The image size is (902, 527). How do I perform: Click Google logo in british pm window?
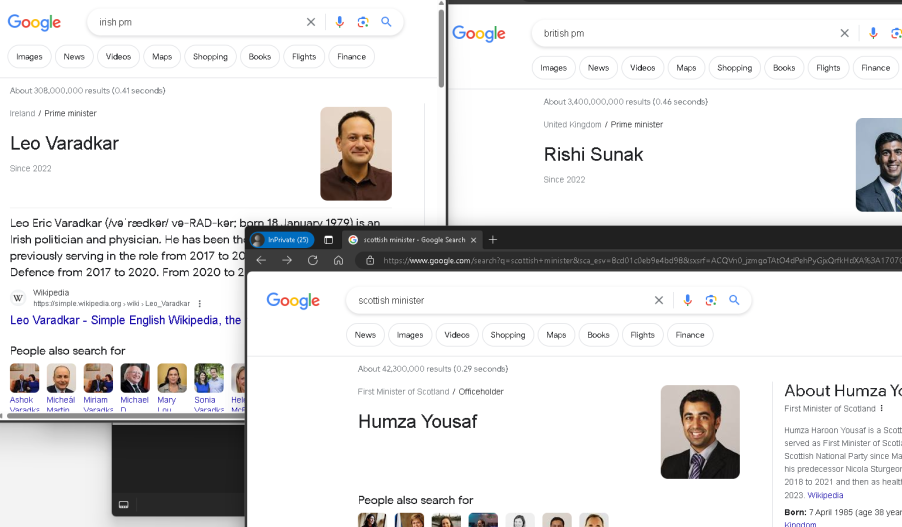[479, 33]
